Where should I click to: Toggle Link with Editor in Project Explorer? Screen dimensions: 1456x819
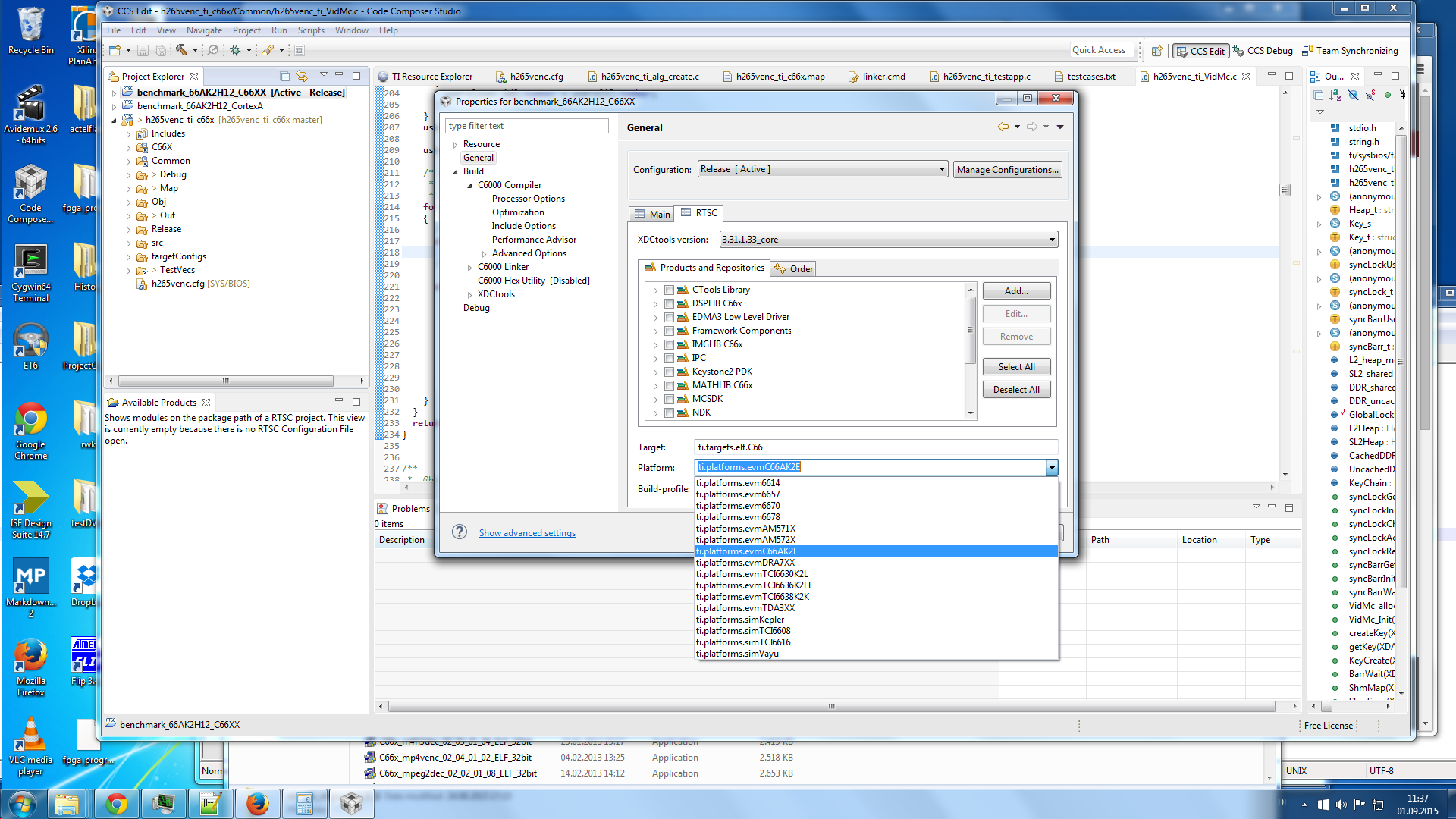302,77
